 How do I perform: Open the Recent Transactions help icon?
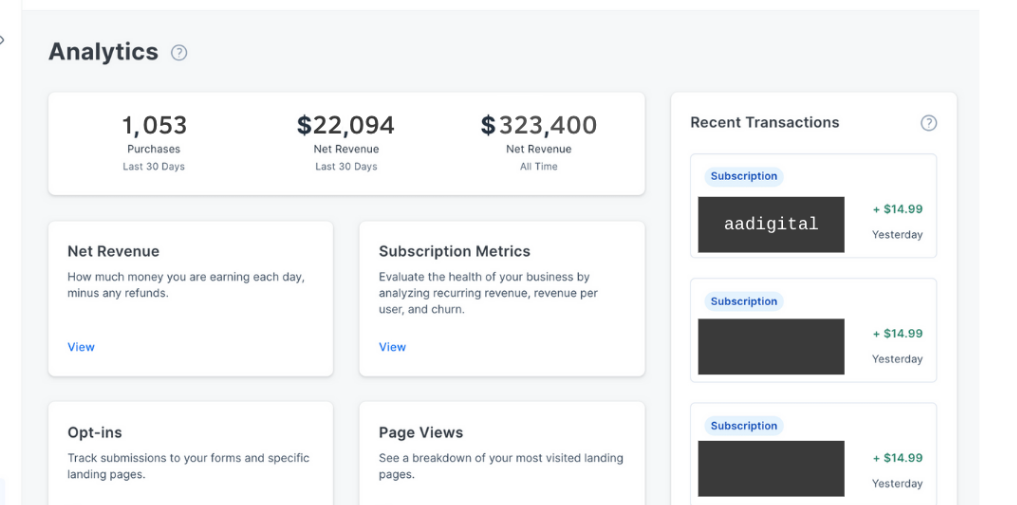click(928, 123)
